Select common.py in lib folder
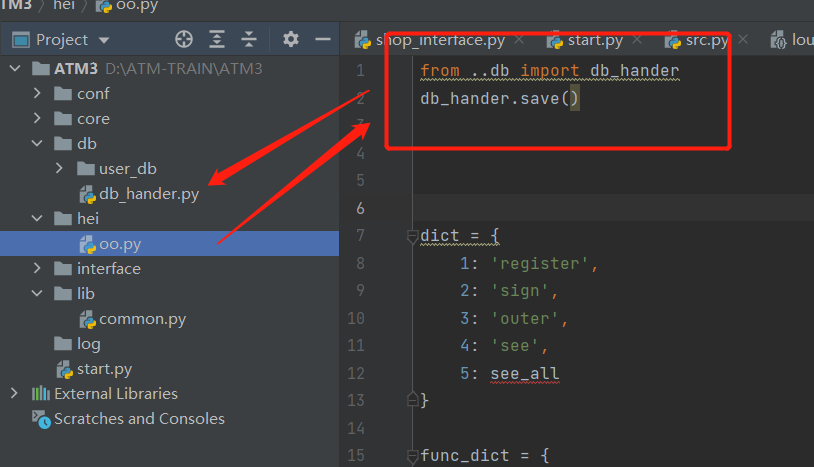 (x=142, y=319)
